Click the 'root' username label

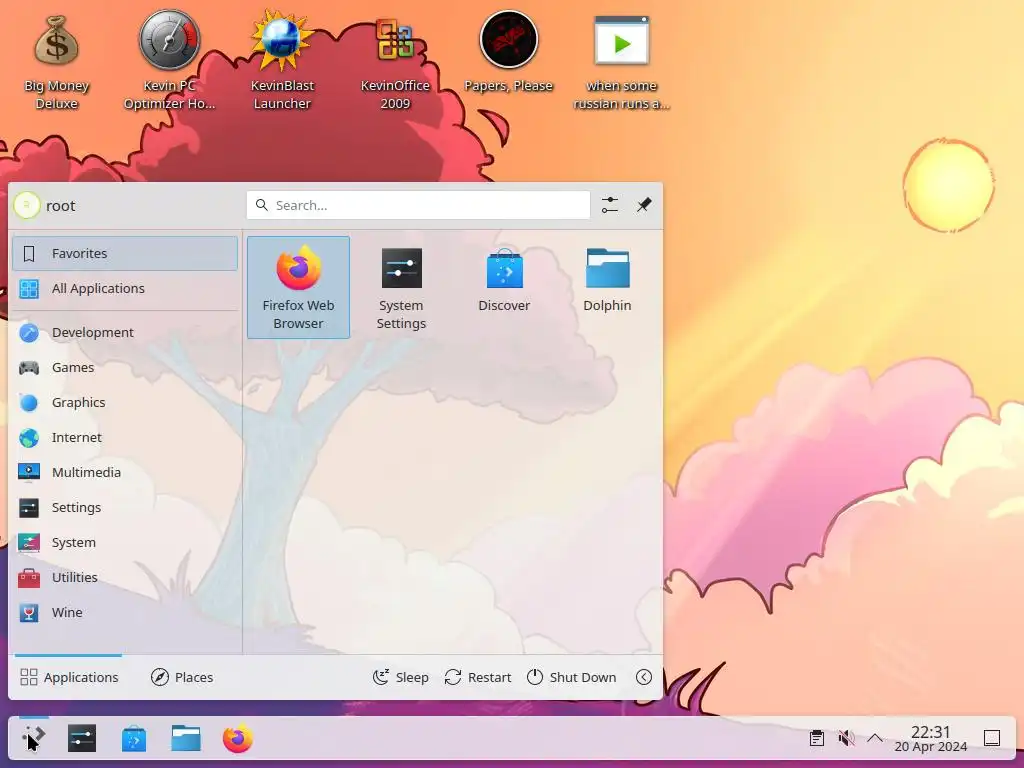tap(61, 206)
